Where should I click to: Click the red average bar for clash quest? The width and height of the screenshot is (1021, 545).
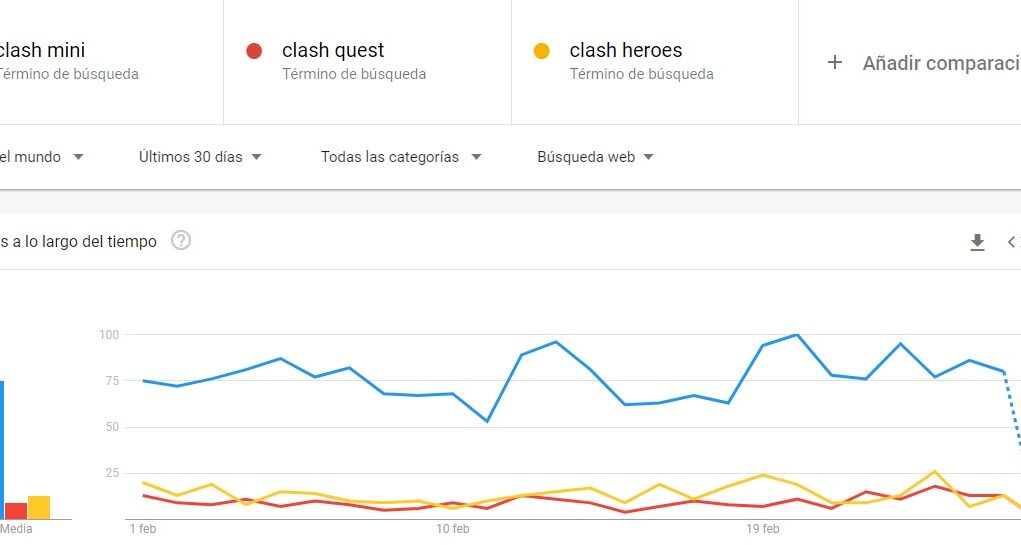16,511
